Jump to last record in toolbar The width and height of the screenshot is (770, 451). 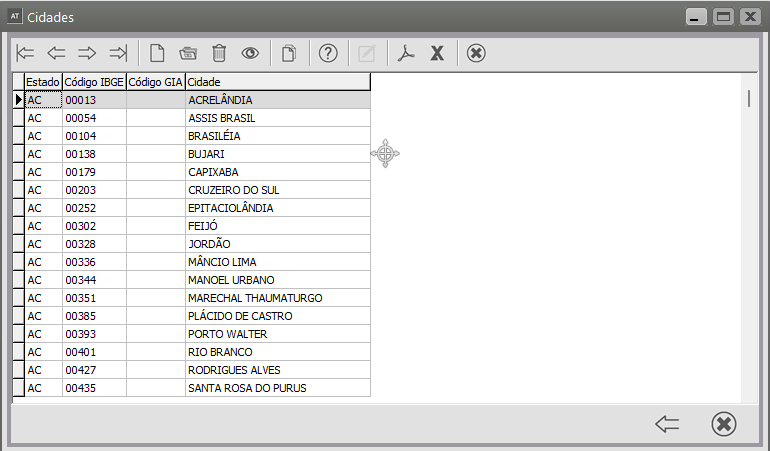118,53
